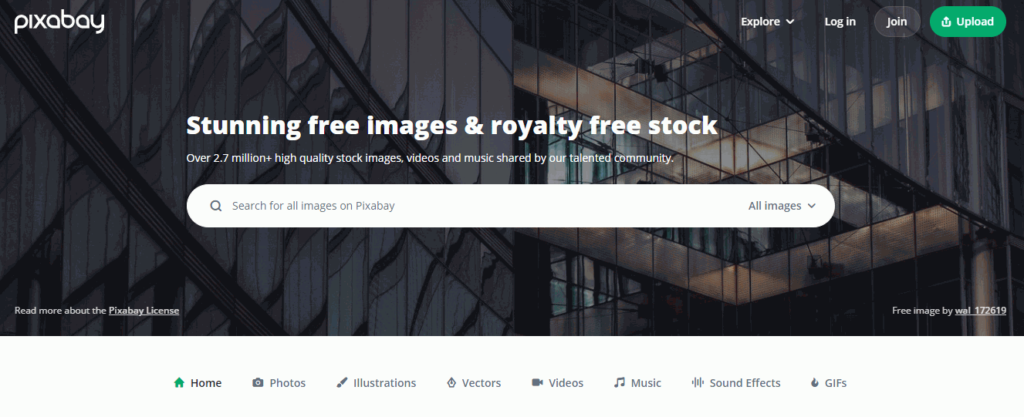Click the video camera icon for Videos

[x=537, y=383]
